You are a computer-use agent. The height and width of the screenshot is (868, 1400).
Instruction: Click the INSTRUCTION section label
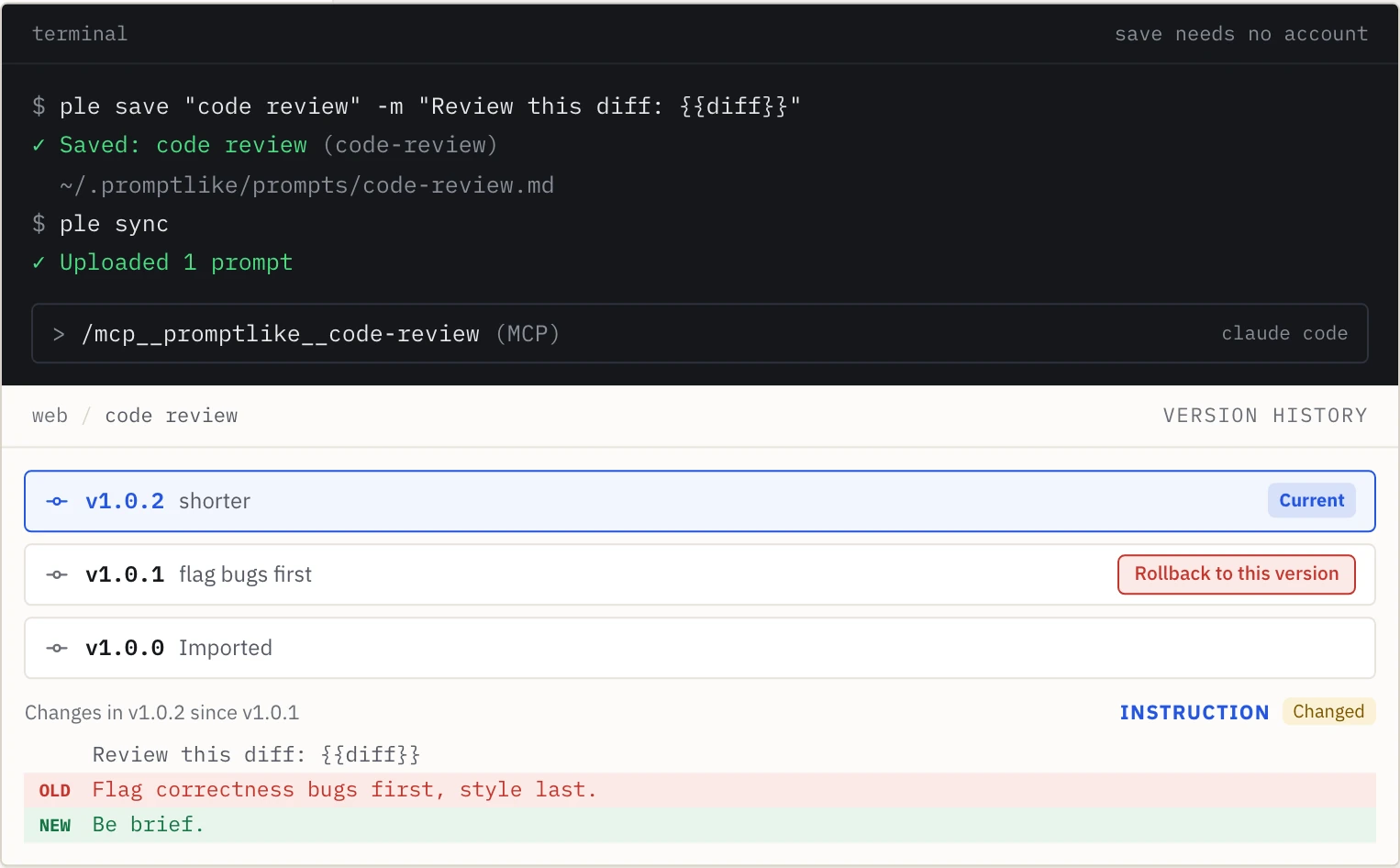1194,713
